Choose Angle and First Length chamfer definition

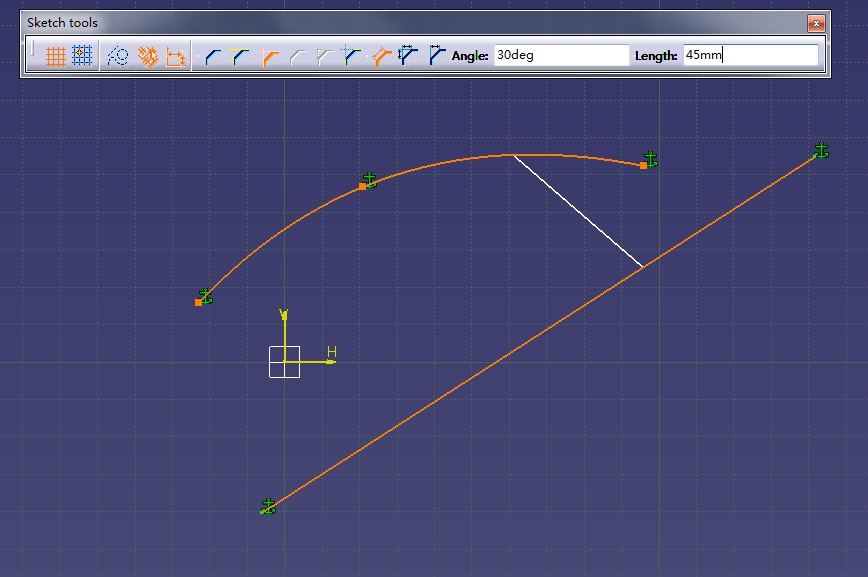pyautogui.click(x=437, y=55)
